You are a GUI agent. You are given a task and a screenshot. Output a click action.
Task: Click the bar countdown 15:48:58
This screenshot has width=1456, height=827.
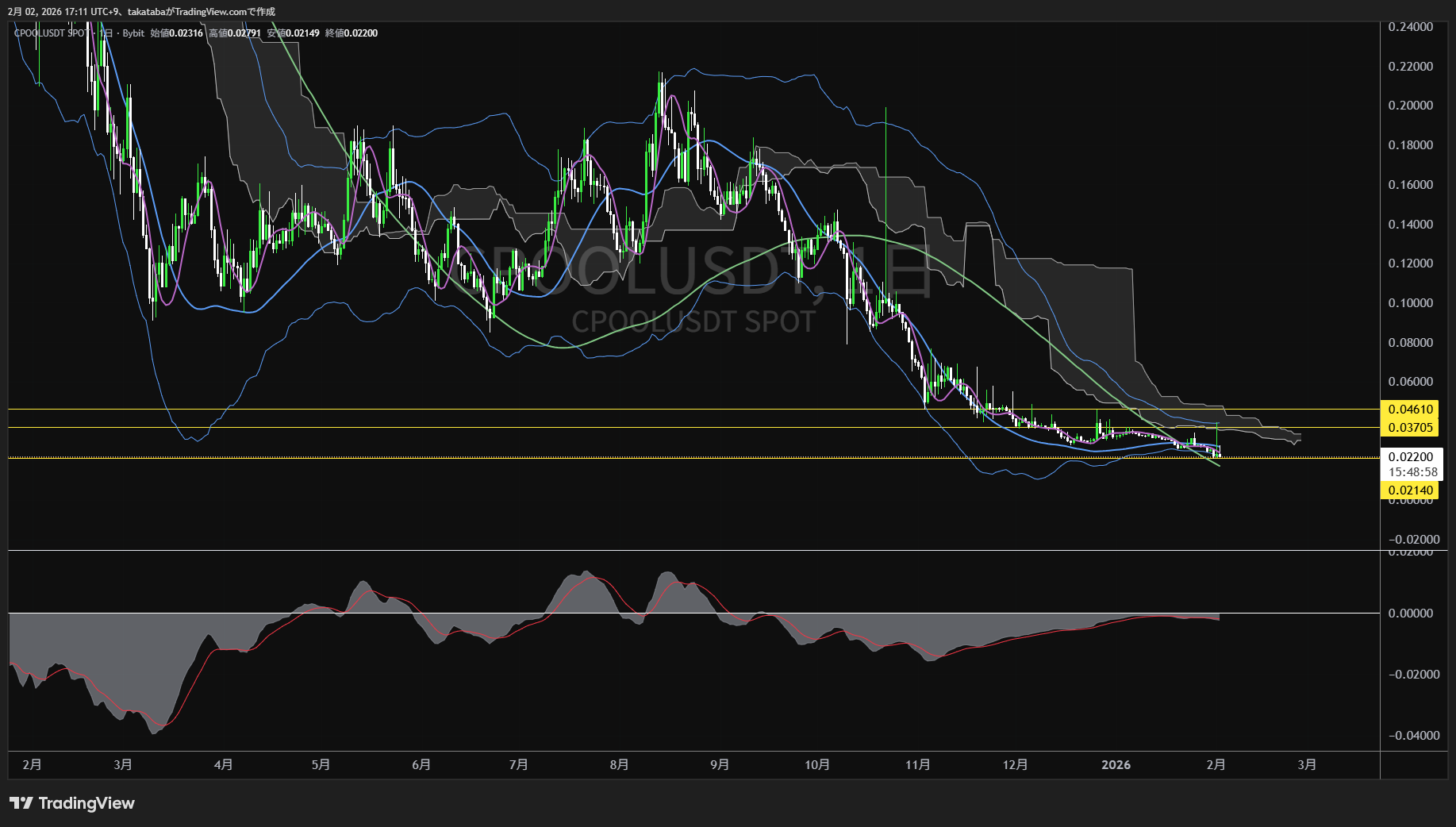[x=1412, y=472]
